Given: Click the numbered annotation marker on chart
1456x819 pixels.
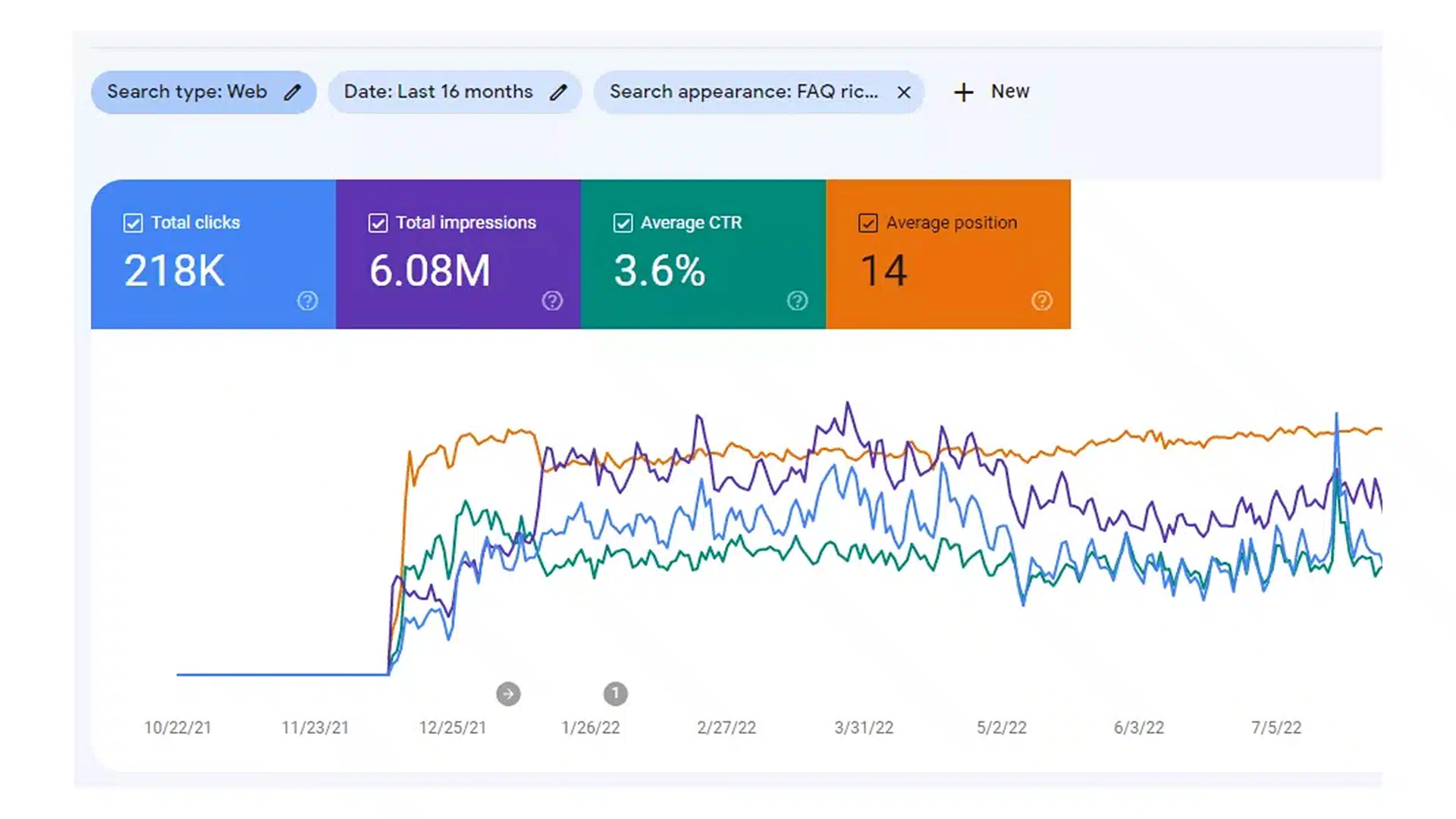Looking at the screenshot, I should tap(615, 693).
